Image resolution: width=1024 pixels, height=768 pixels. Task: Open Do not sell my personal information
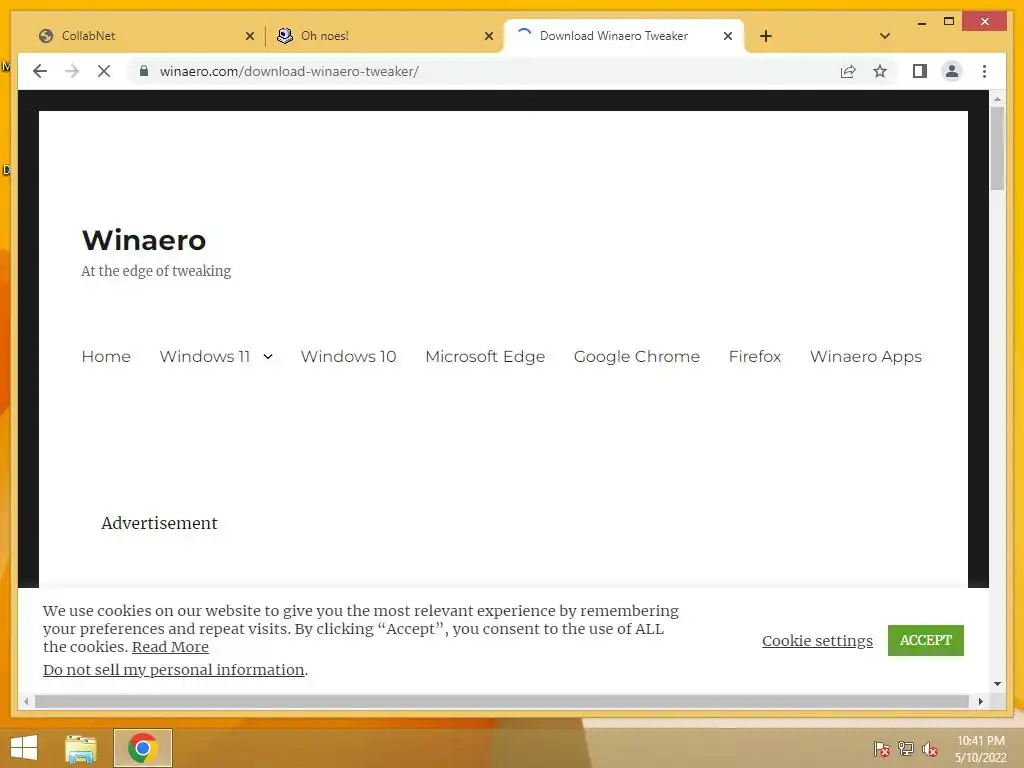174,670
